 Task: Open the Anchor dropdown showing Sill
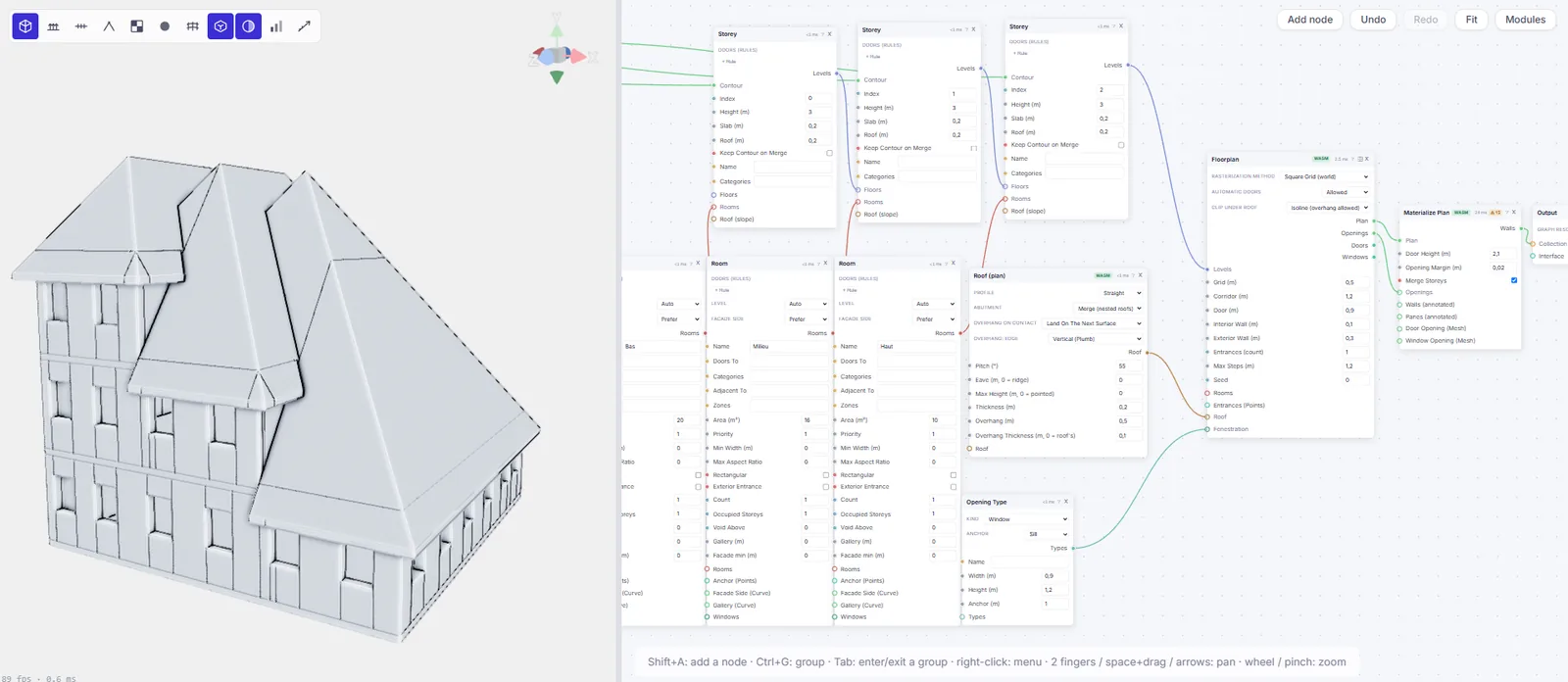tap(1047, 534)
